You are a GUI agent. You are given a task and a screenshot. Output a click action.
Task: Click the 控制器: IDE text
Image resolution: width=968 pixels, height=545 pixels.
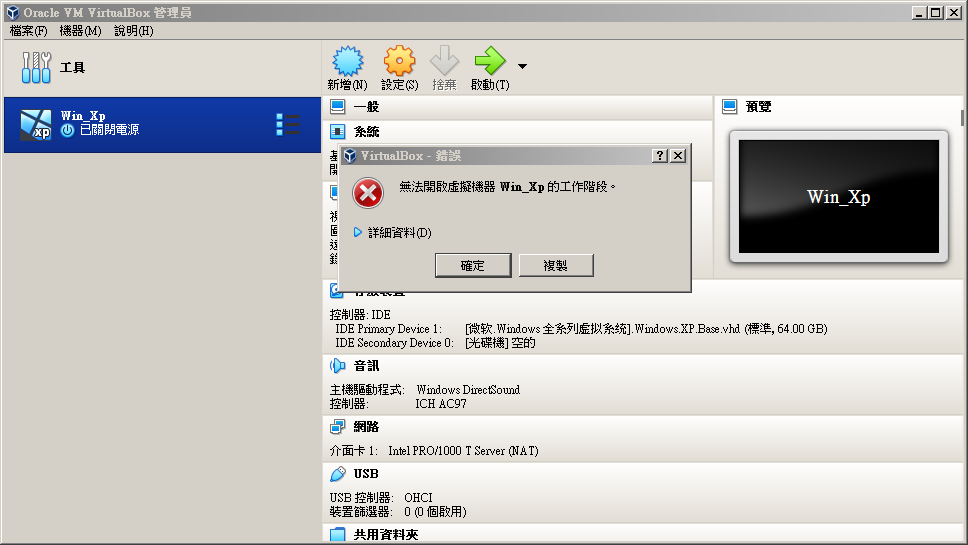360,315
